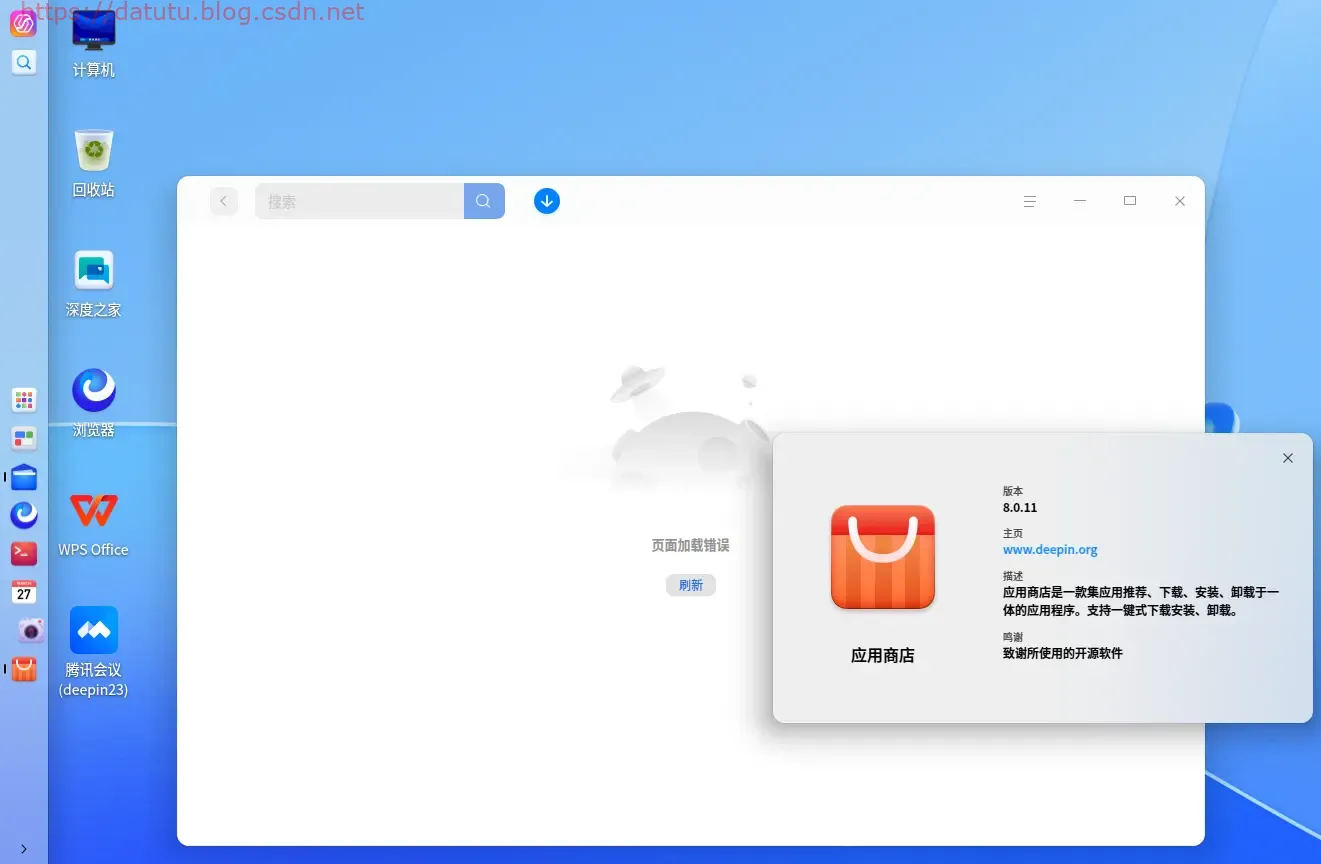Open the browser icon in the dock
The image size is (1321, 864).
(x=24, y=515)
